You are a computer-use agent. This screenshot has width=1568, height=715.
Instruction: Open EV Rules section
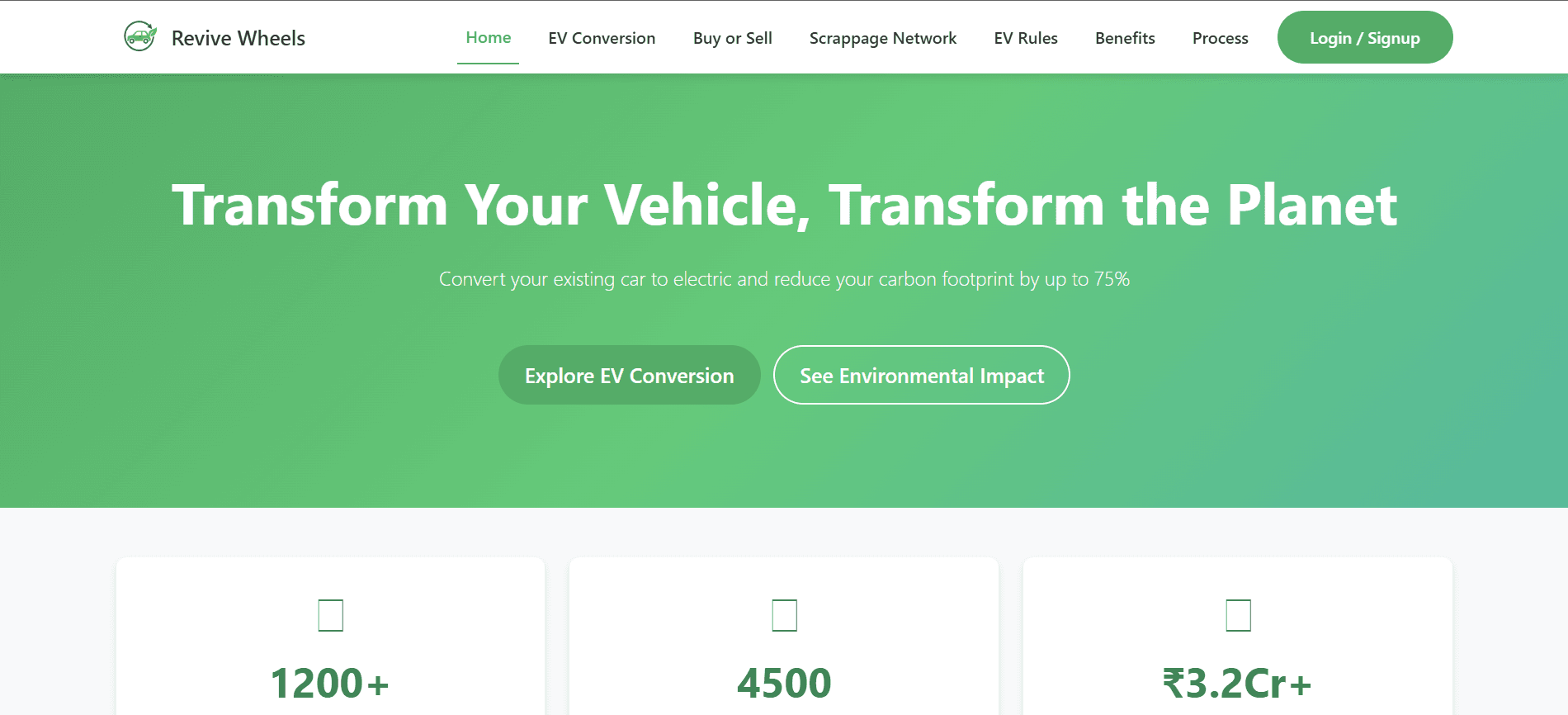point(1026,38)
